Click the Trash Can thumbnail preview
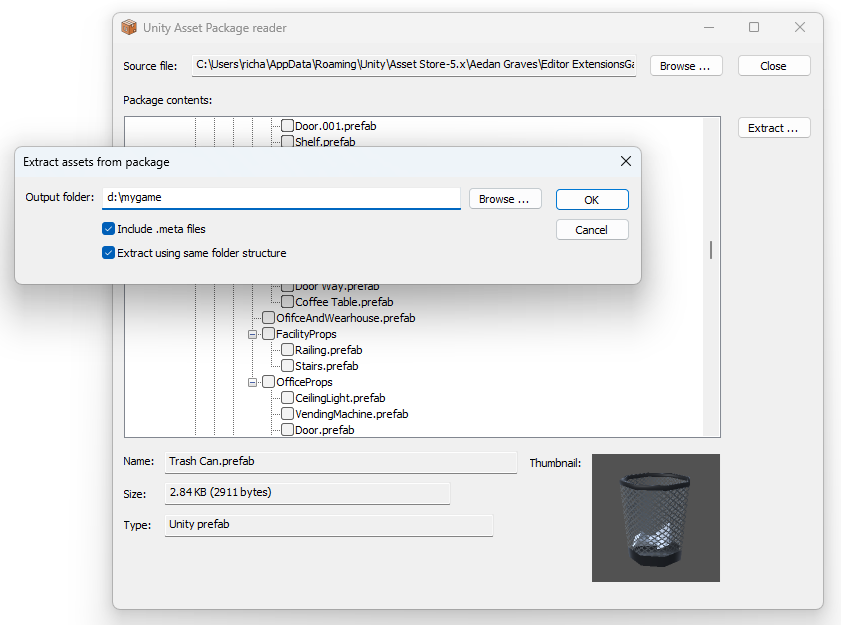 click(656, 518)
